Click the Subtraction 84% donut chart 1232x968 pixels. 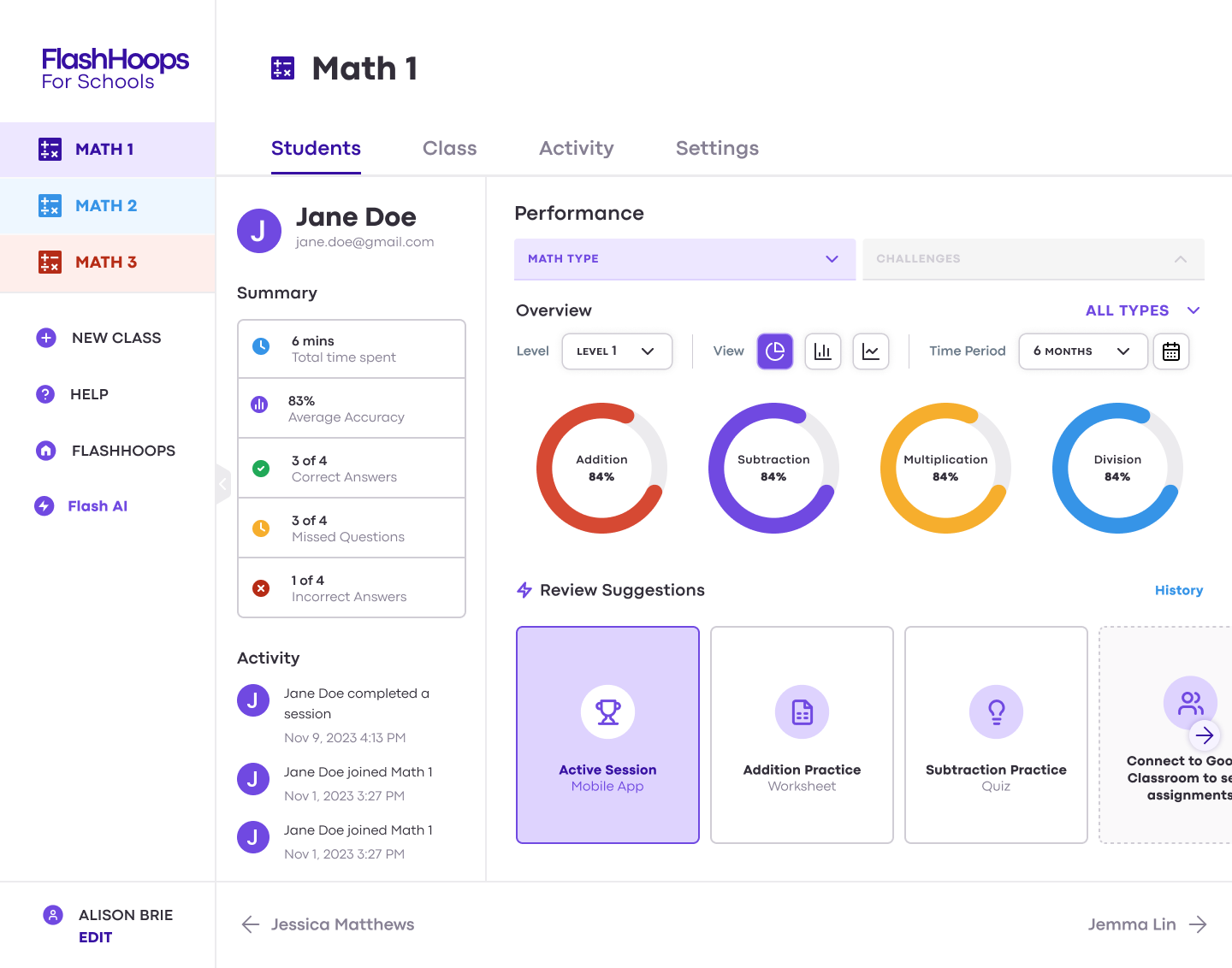773,468
